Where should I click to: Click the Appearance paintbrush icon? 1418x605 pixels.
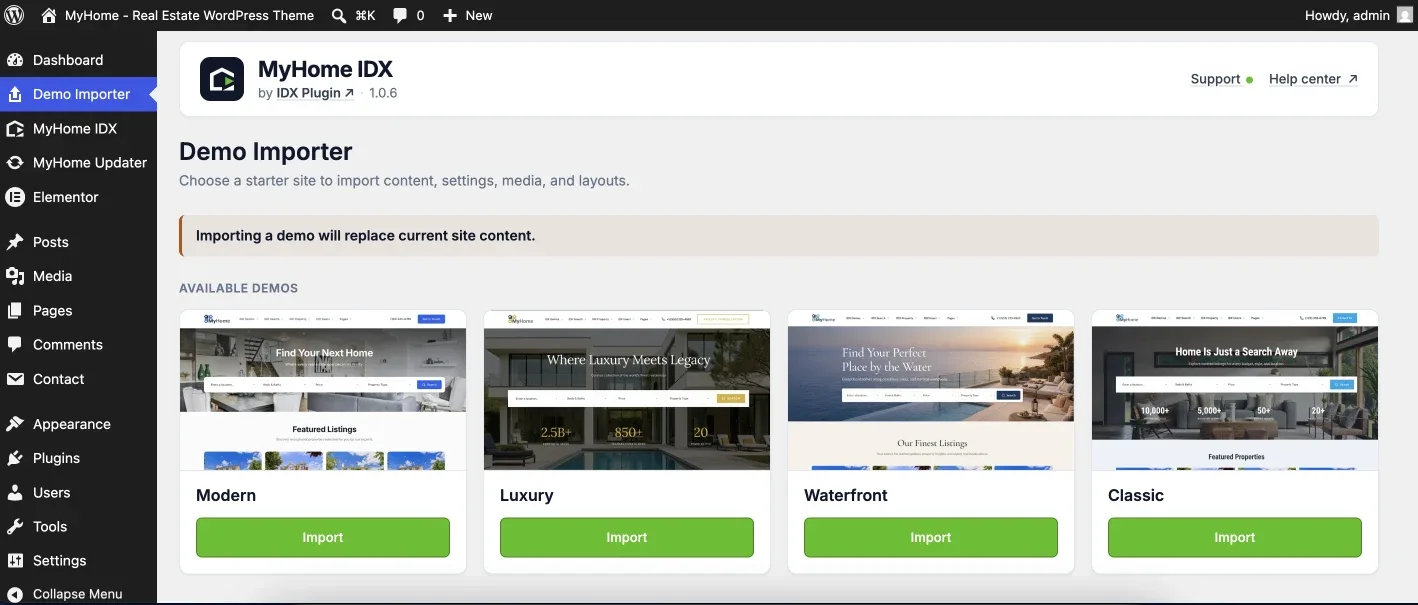pyautogui.click(x=15, y=424)
